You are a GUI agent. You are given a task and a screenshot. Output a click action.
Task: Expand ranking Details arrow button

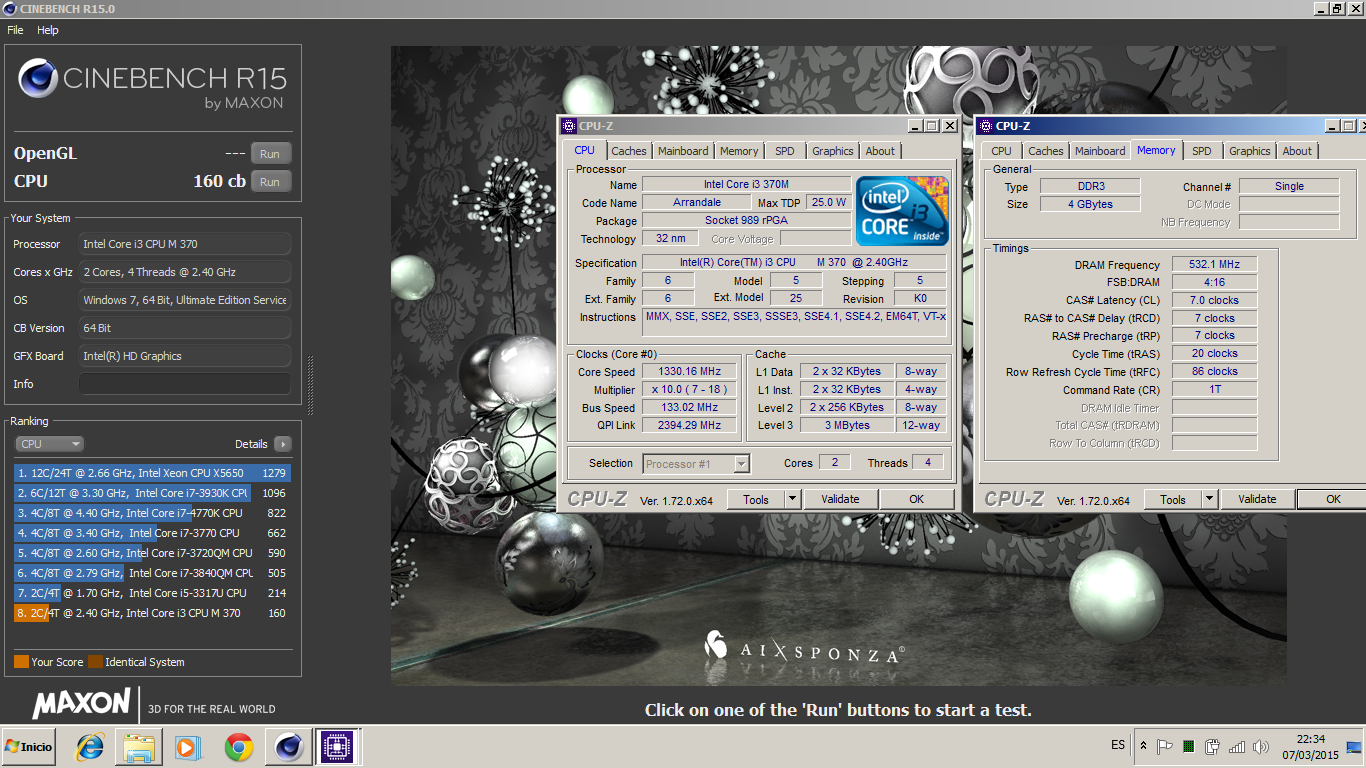[x=282, y=444]
